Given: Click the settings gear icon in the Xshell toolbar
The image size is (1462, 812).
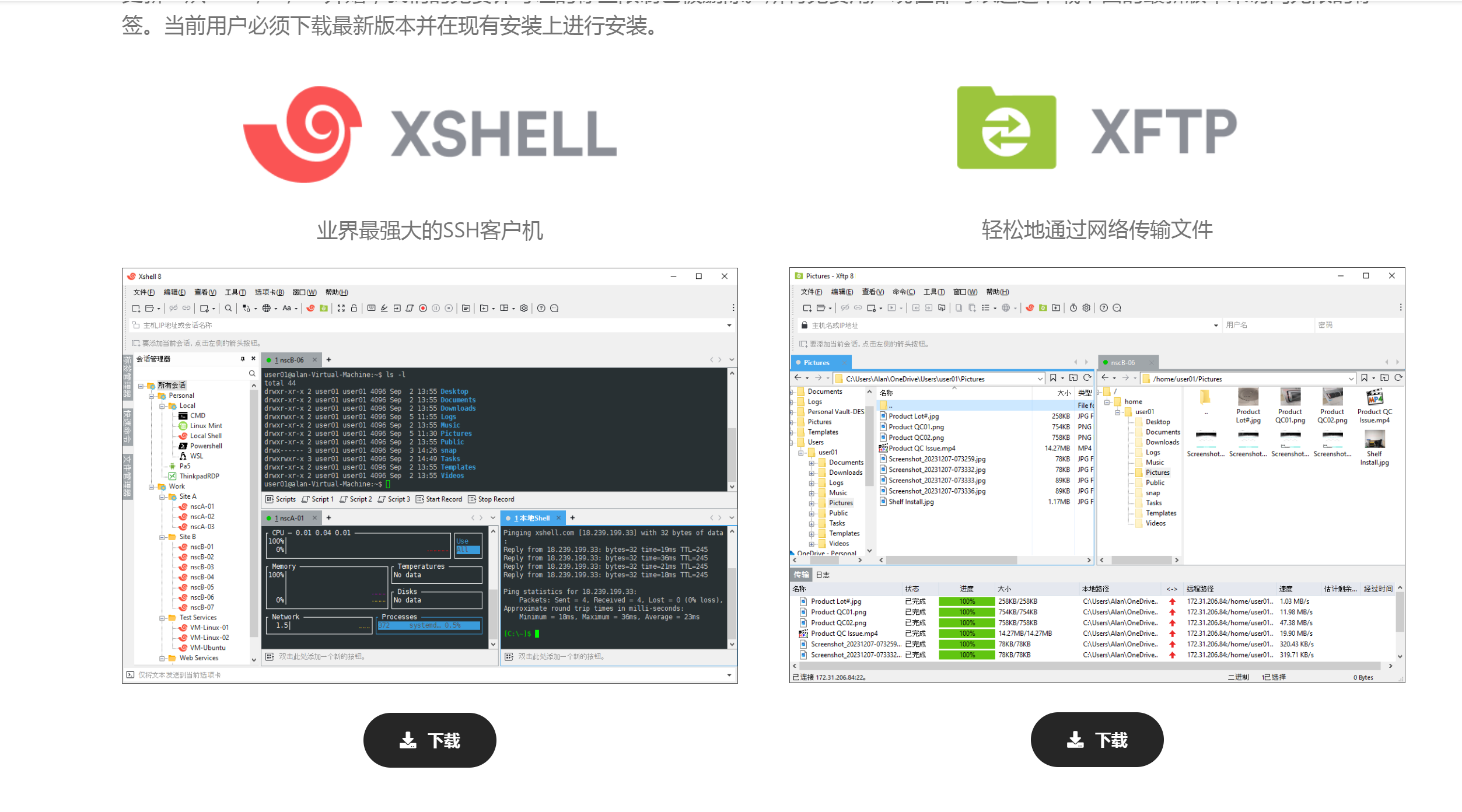Looking at the screenshot, I should tap(524, 308).
